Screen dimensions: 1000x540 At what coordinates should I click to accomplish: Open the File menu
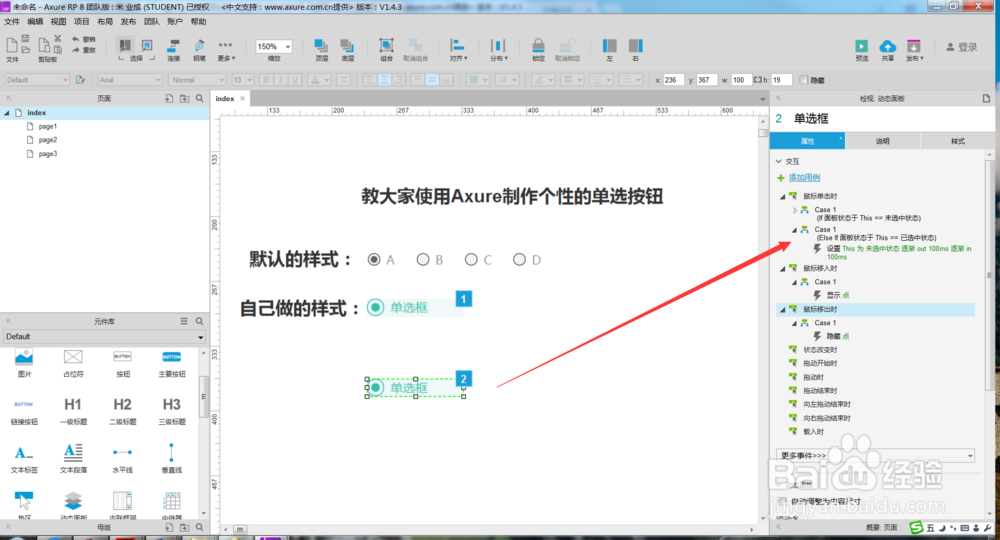pyautogui.click(x=12, y=22)
